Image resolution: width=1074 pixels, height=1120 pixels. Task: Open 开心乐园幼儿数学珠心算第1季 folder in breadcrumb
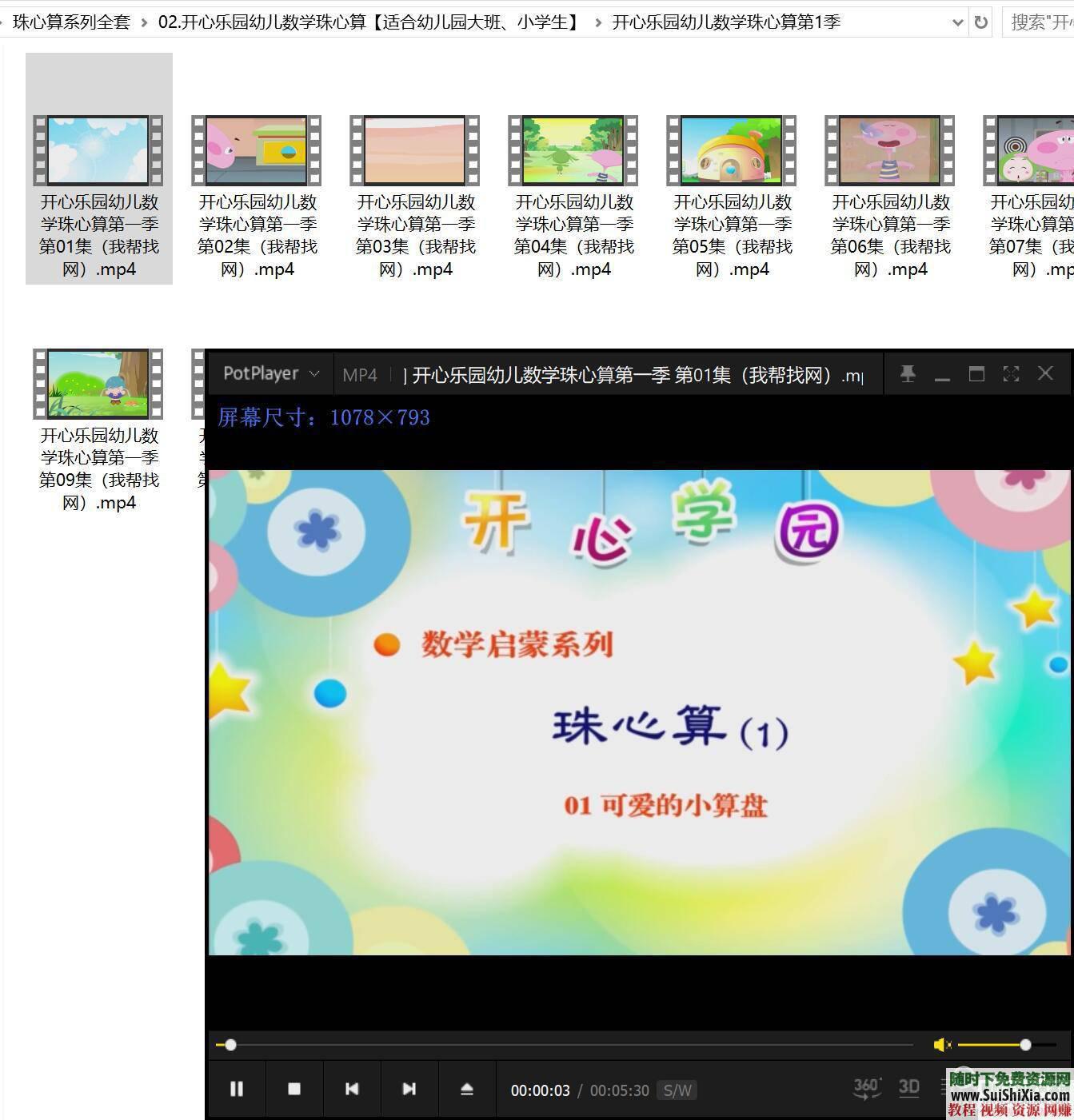724,22
